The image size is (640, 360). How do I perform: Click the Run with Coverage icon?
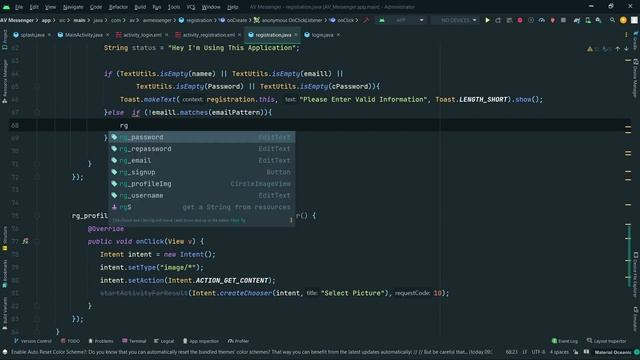click(531, 20)
